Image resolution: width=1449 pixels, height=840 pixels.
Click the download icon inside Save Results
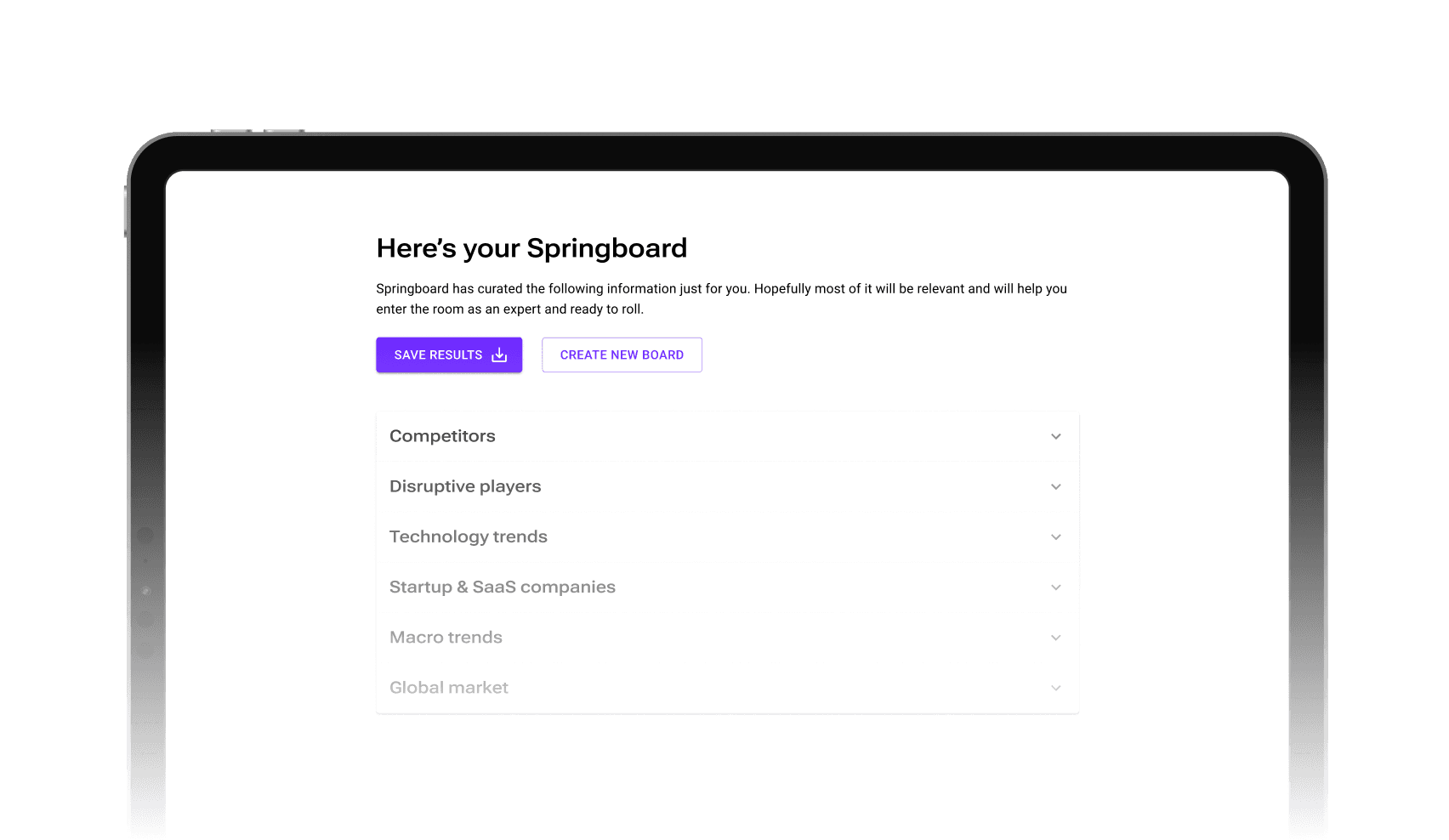click(x=498, y=355)
